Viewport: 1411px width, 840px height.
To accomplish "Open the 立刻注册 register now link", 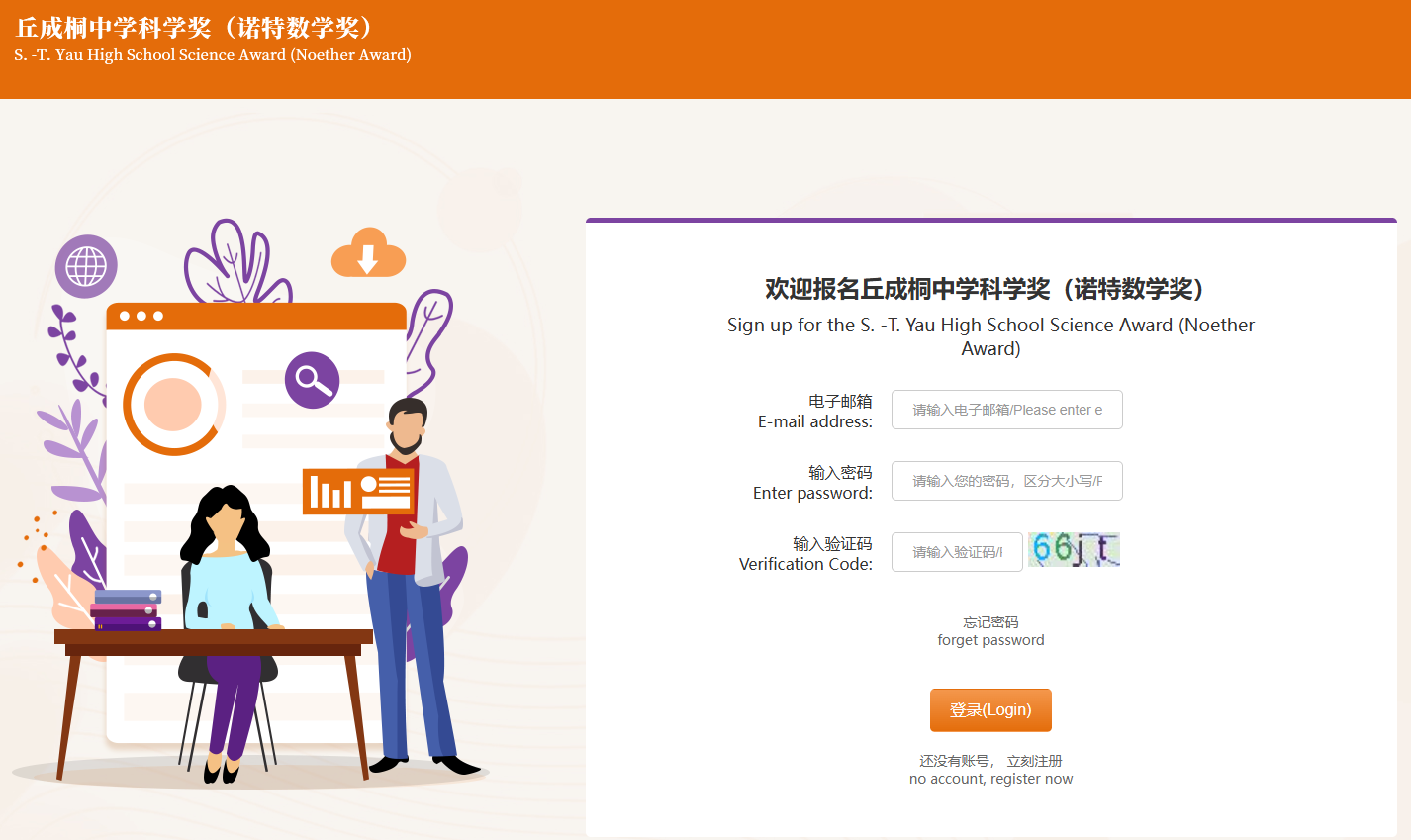I will (x=1034, y=761).
